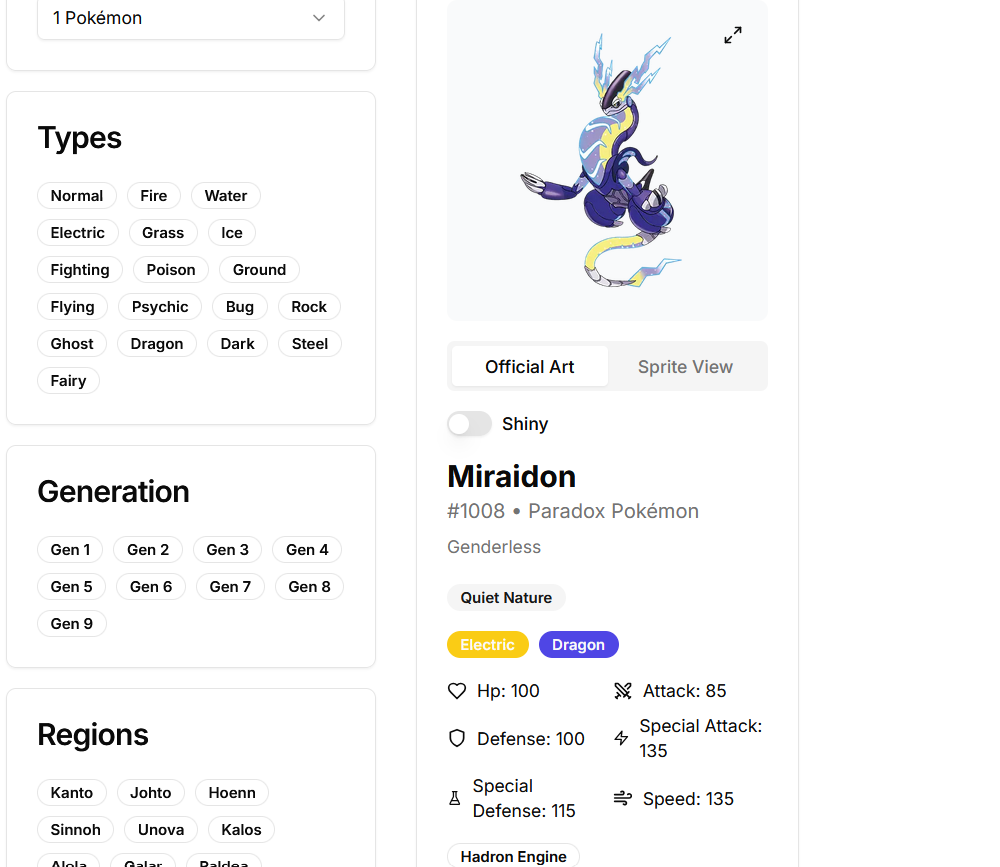Select the Dragon type filter chip
Screen dimensions: 1000x867
pos(157,344)
